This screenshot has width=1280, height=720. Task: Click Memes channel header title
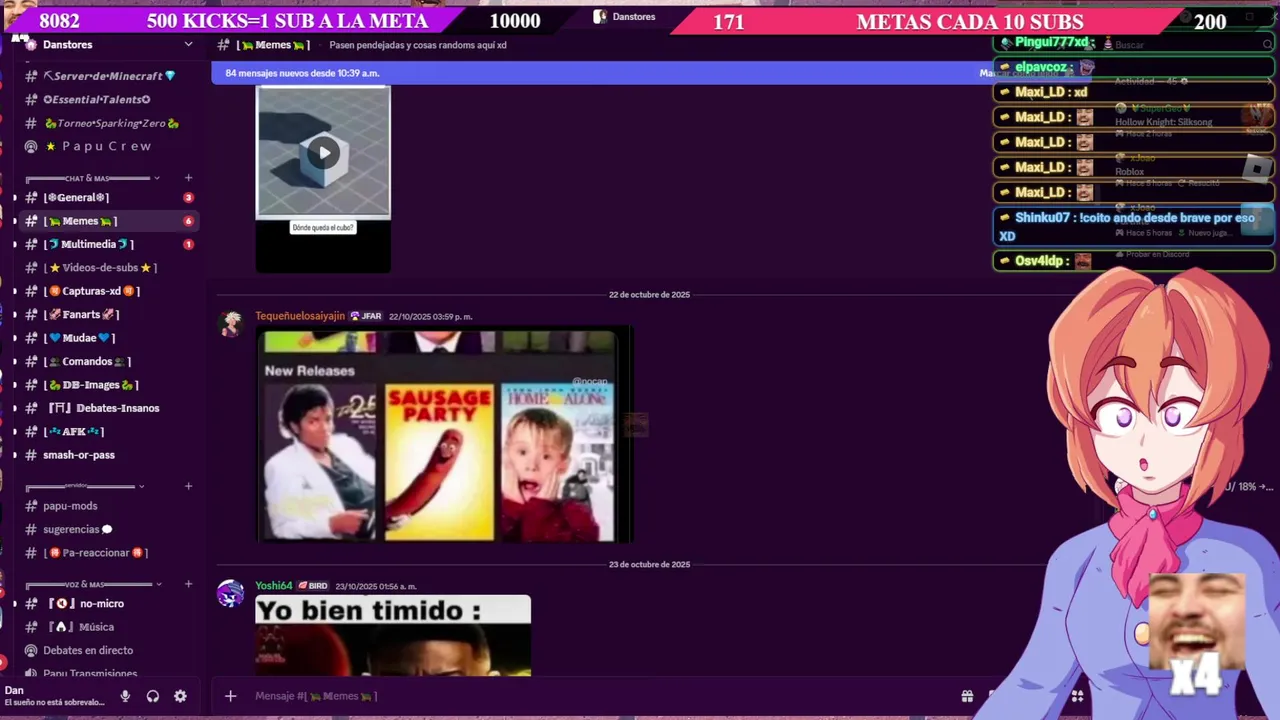(x=273, y=45)
